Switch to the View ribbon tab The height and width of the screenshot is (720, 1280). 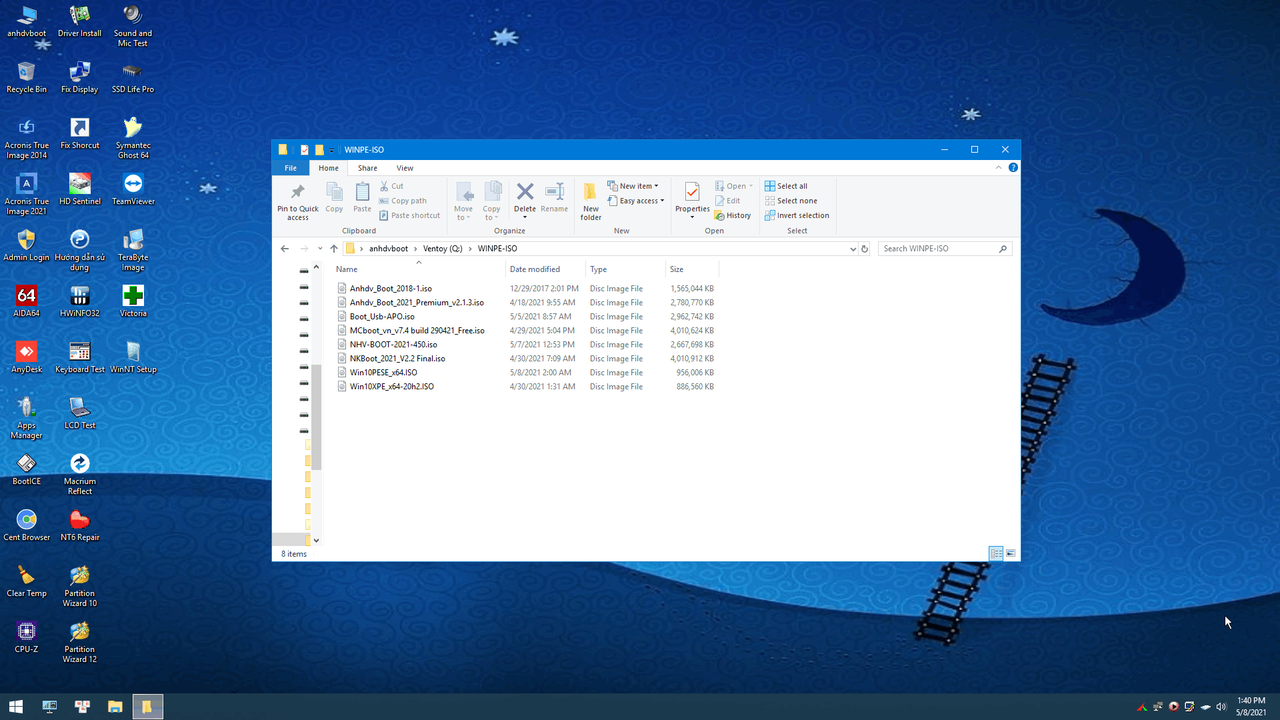pos(405,168)
